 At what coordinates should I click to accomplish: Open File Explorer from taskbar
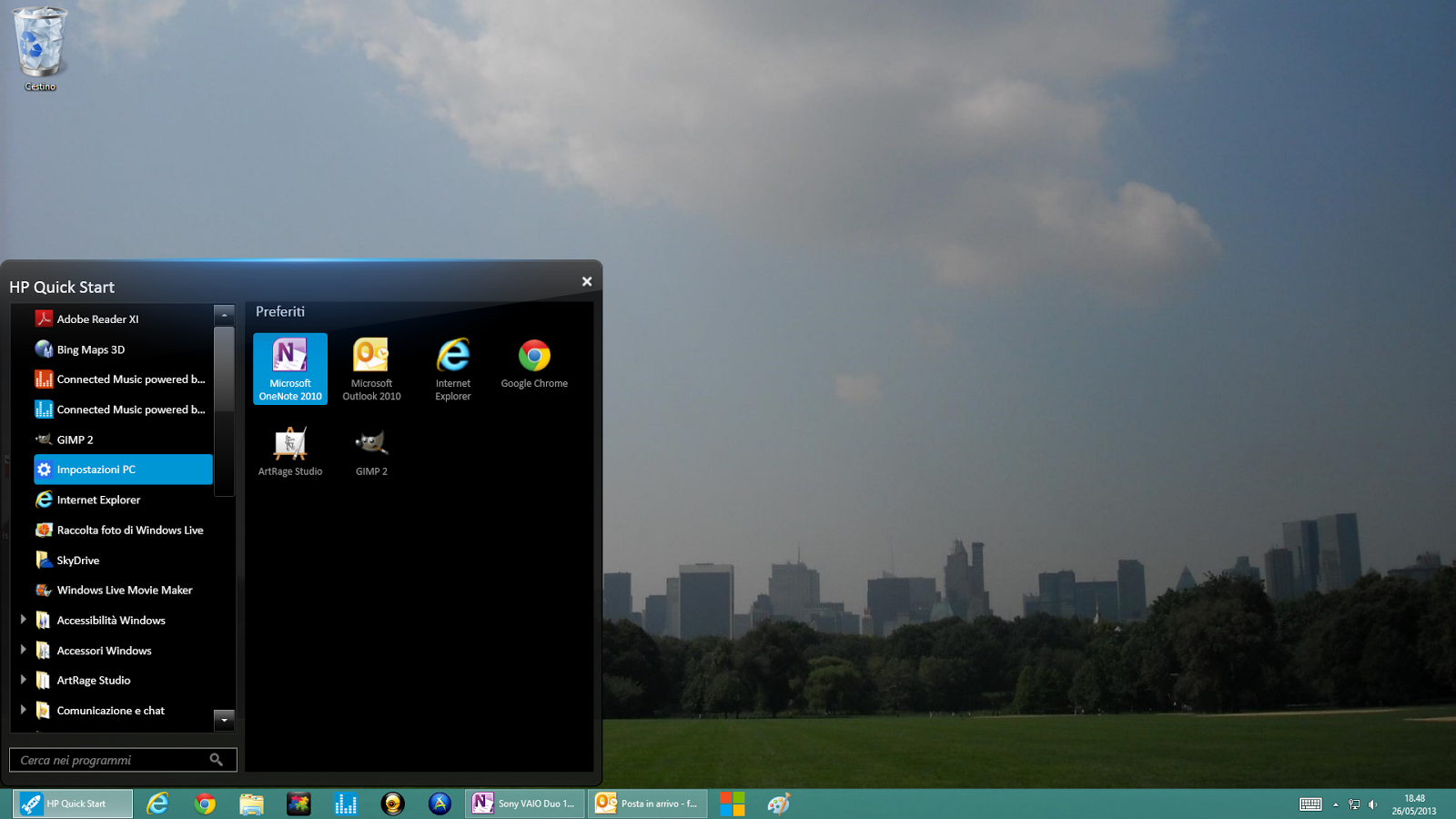(251, 804)
